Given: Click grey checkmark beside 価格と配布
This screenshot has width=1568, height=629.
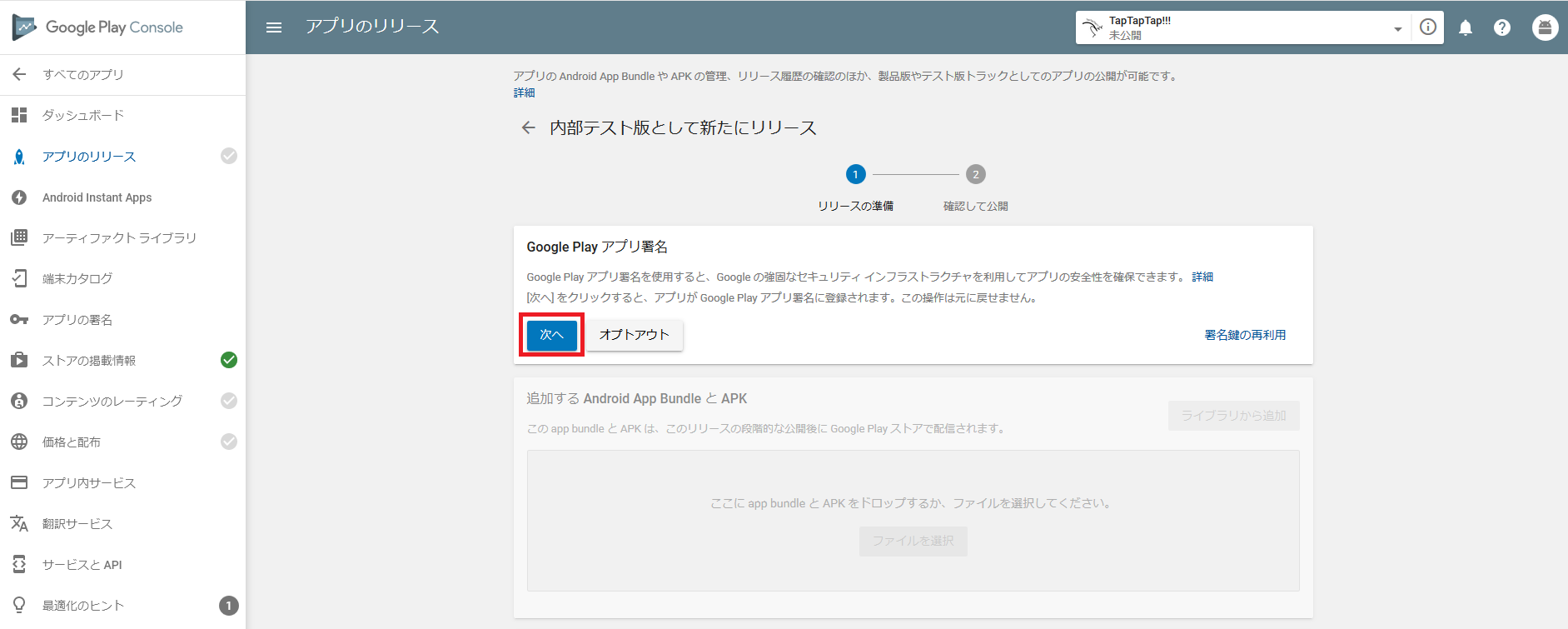Looking at the screenshot, I should (229, 442).
